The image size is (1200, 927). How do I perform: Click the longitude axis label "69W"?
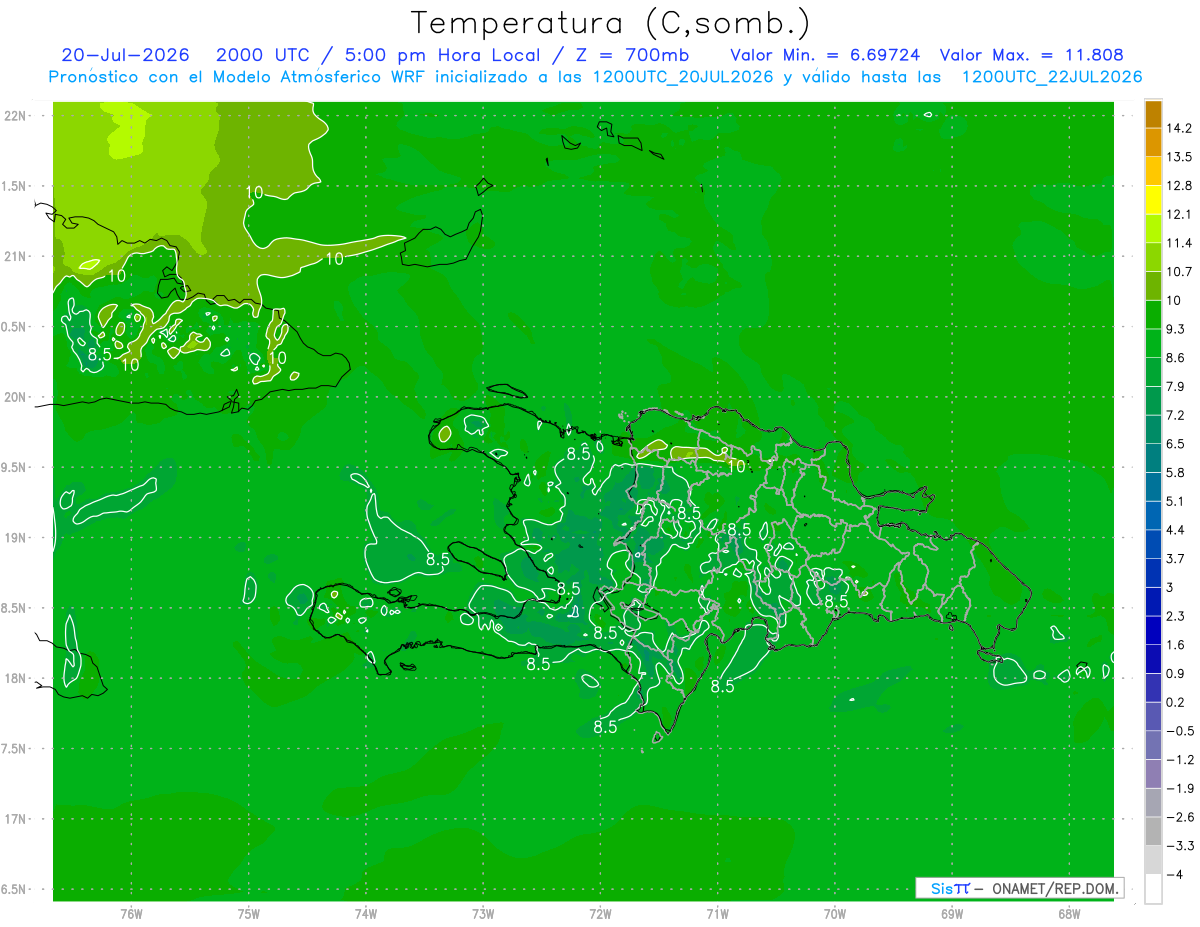tap(952, 914)
